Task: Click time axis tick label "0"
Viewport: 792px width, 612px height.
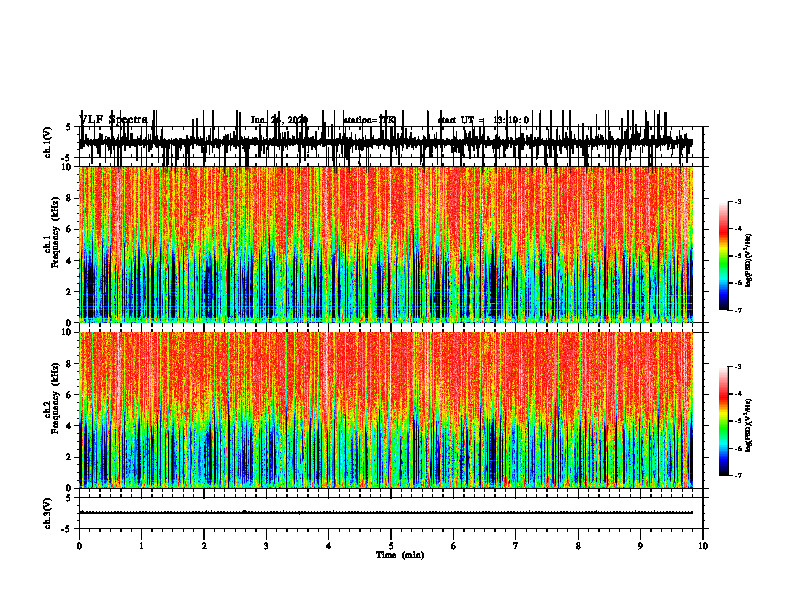Action: point(79,546)
